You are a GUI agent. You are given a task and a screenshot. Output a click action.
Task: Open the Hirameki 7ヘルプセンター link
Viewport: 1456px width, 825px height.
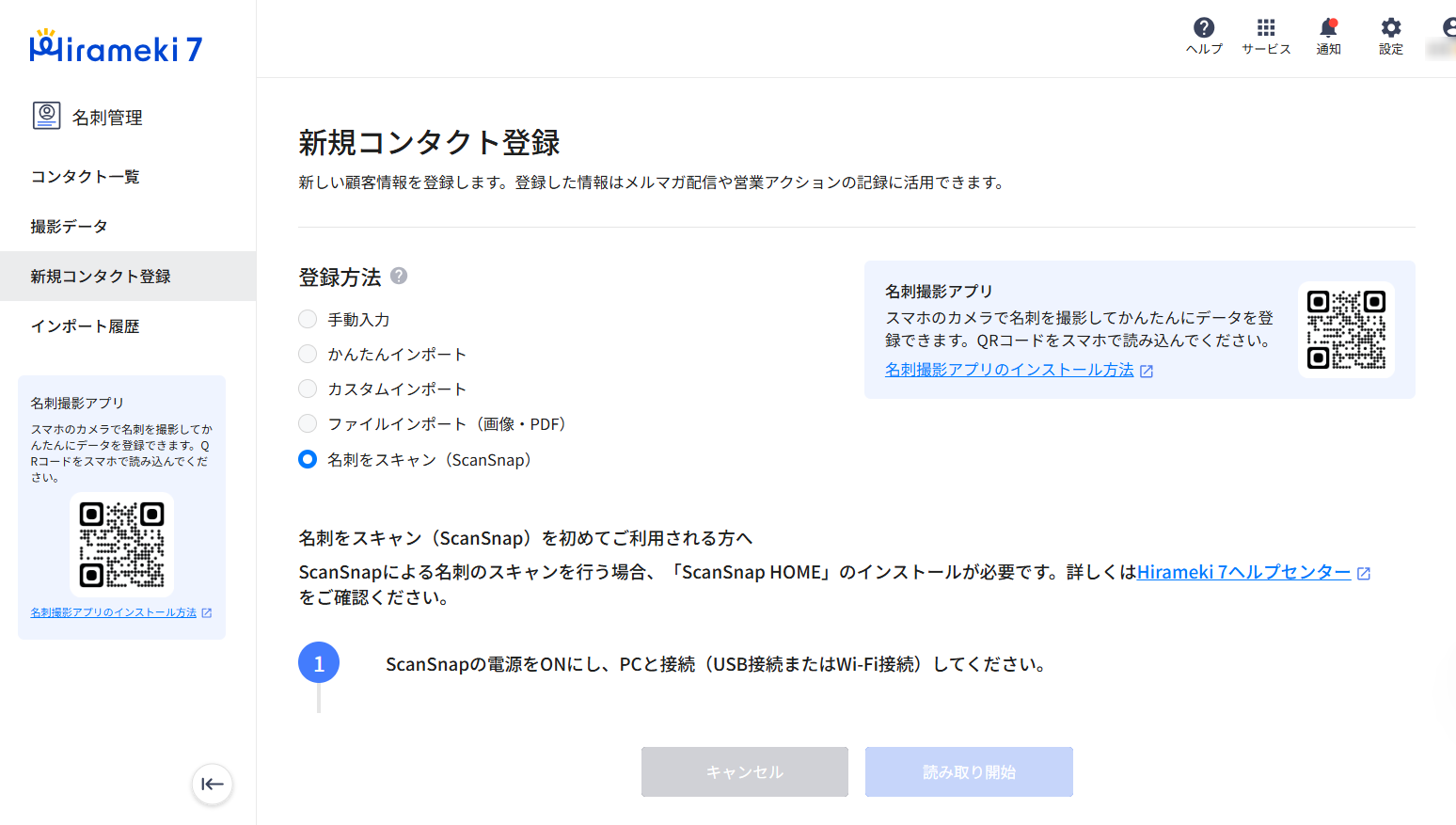[1243, 572]
